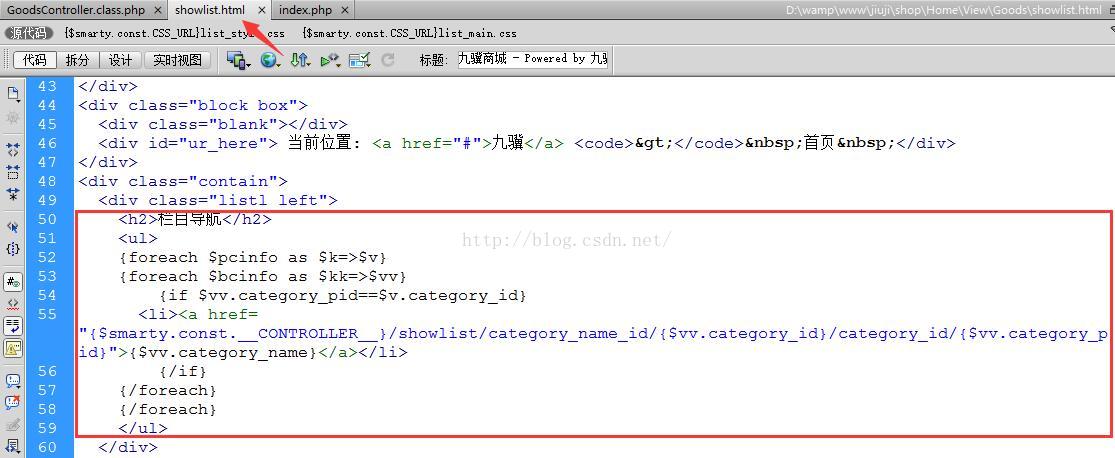Viewport: 1115px width, 458px height.
Task: Click the line {foreach $bcinfo as $kk=>$vv}
Action: (262, 277)
